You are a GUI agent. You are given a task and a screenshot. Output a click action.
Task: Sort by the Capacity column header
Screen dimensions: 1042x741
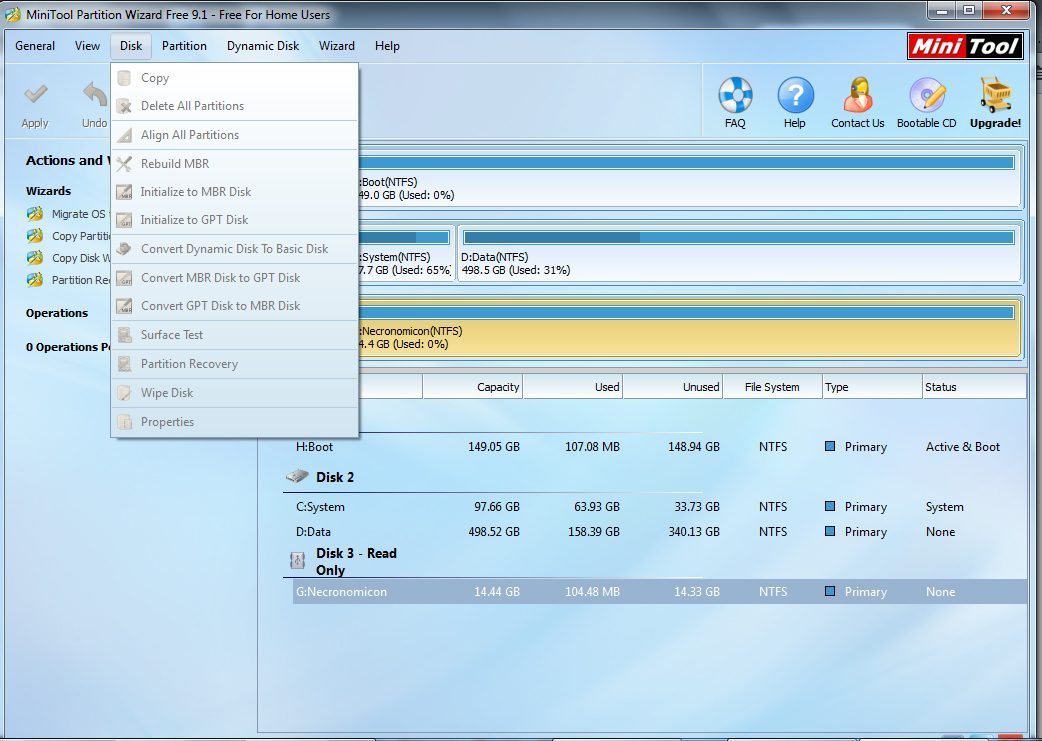tap(472, 387)
